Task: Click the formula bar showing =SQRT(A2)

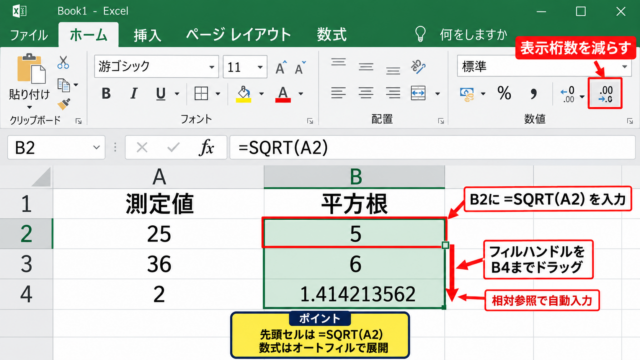Action: [x=433, y=147]
